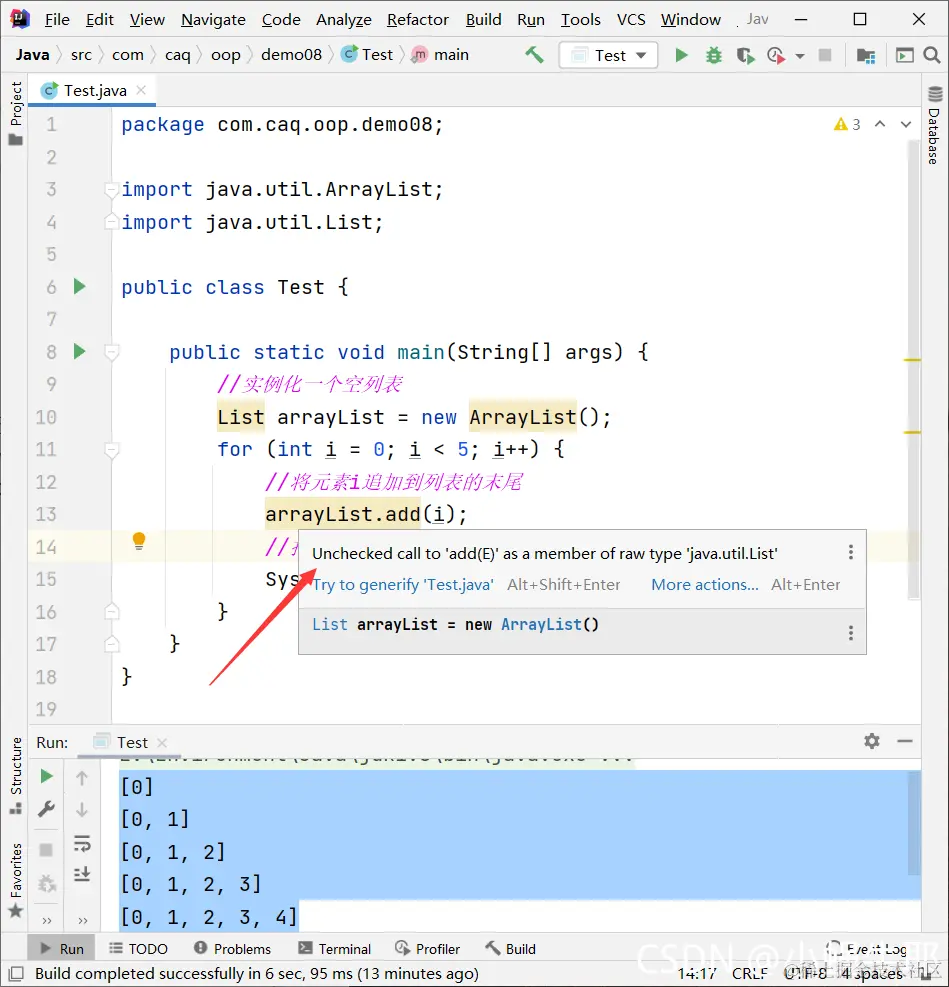Image resolution: width=949 pixels, height=987 pixels.
Task: Click Run panel stop square button
Action: click(x=47, y=850)
